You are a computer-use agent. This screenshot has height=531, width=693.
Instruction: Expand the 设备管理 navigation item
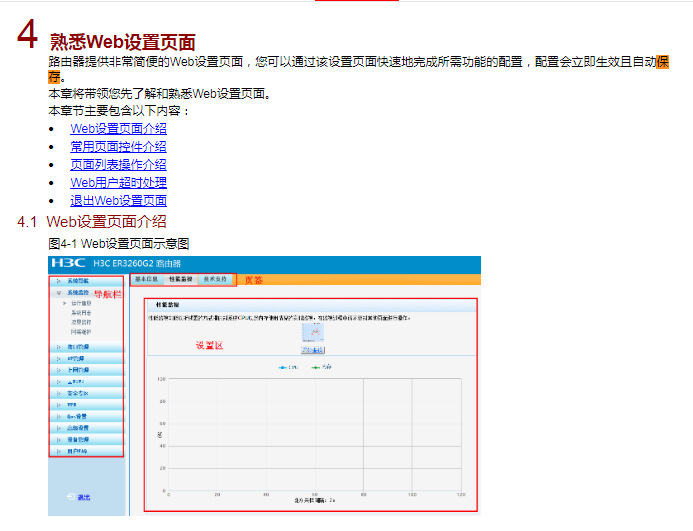[86, 439]
